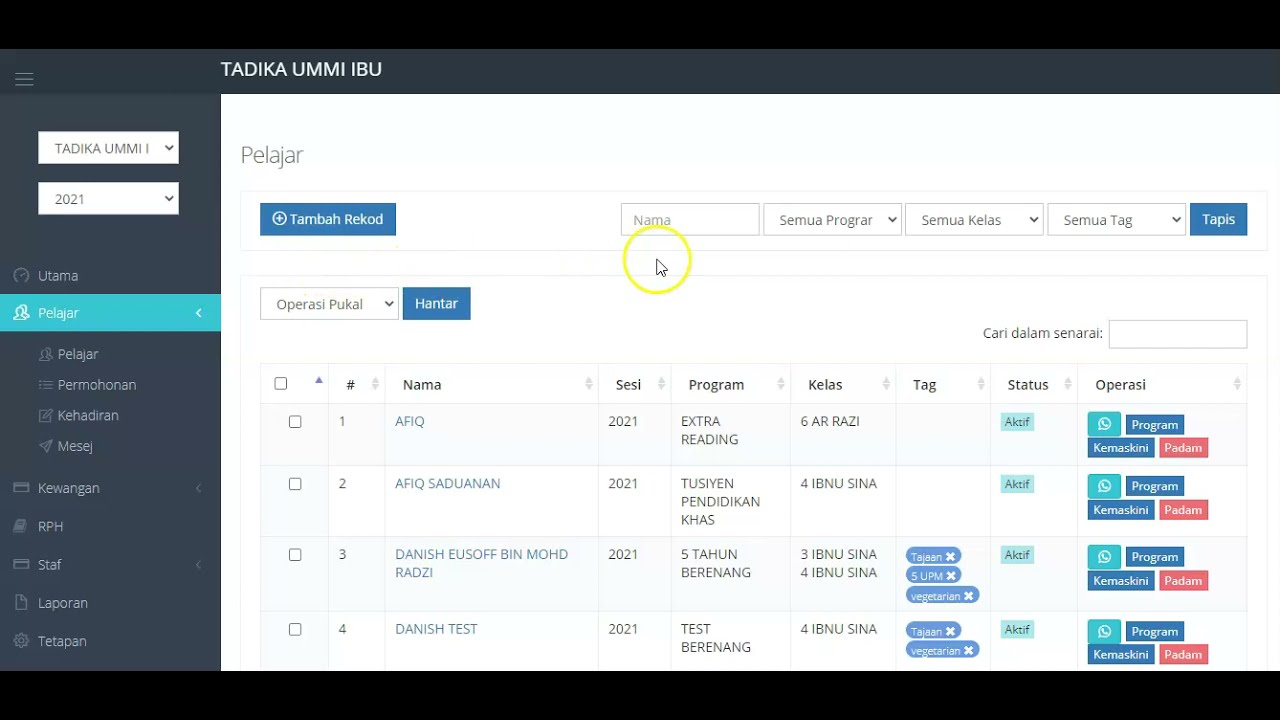Toggle the select-all checkbox in table header
1280x720 pixels.
pyautogui.click(x=281, y=383)
